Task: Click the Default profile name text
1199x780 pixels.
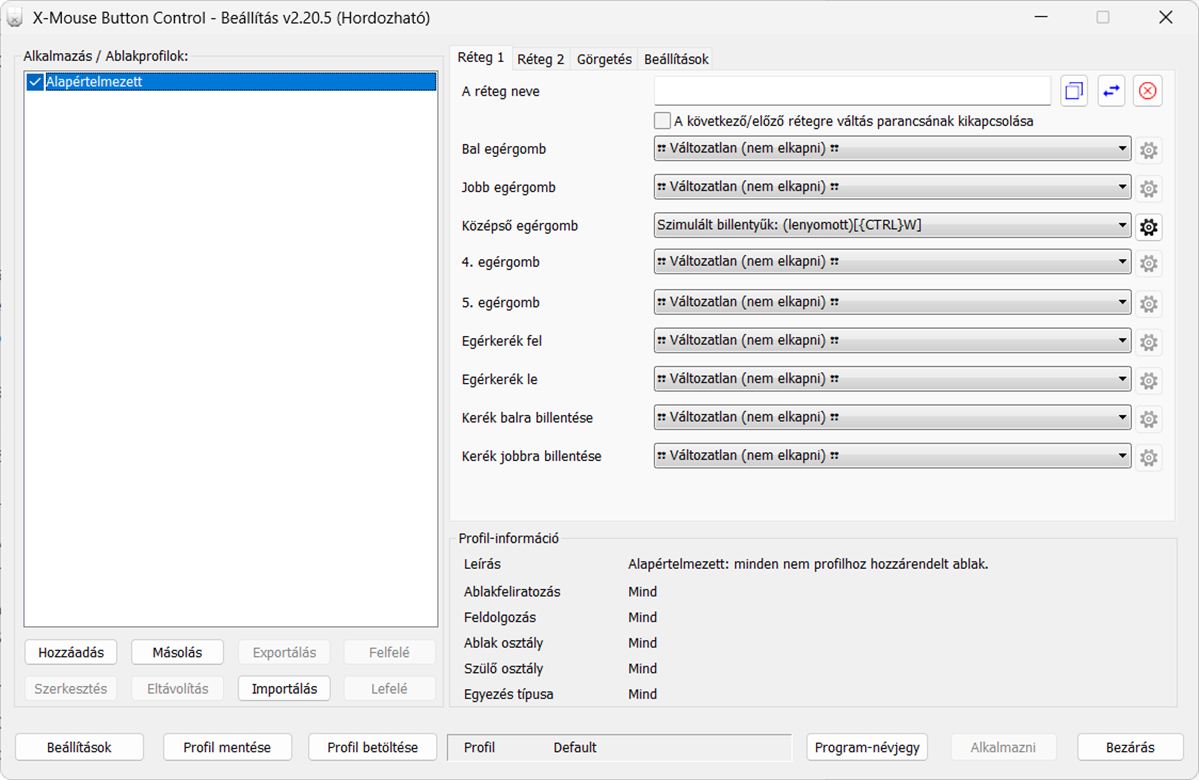Action: click(575, 747)
